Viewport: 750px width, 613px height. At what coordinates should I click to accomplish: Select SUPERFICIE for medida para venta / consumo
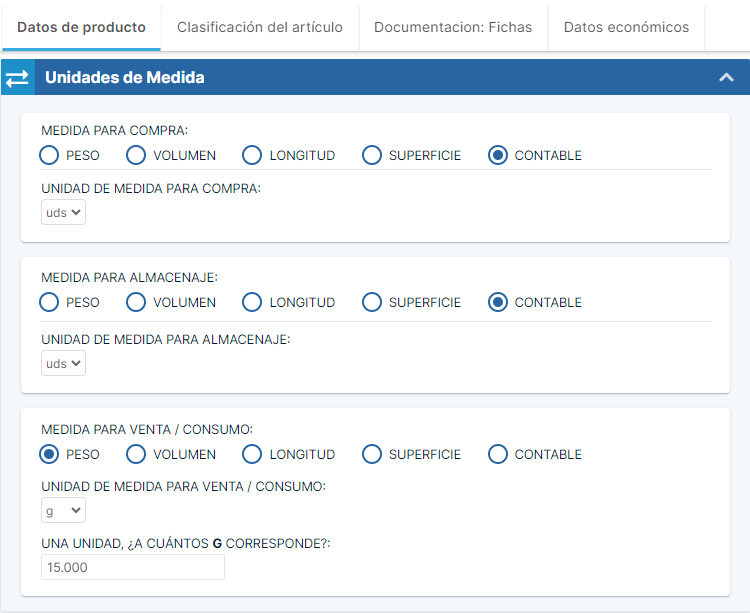372,454
